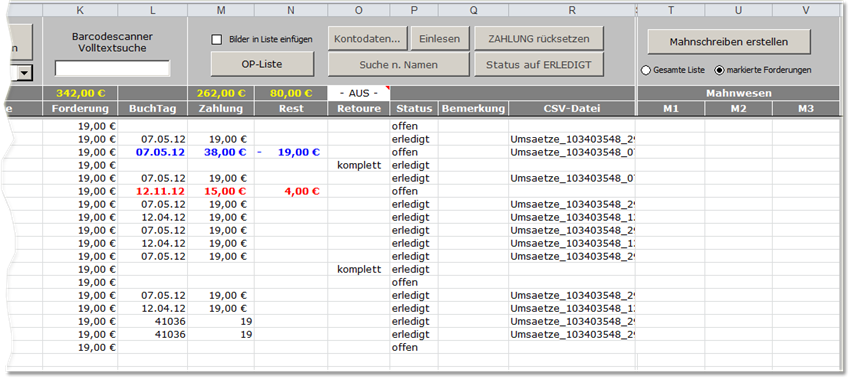Select column header Q
Image resolution: width=850 pixels, height=379 pixels.
pyautogui.click(x=474, y=10)
